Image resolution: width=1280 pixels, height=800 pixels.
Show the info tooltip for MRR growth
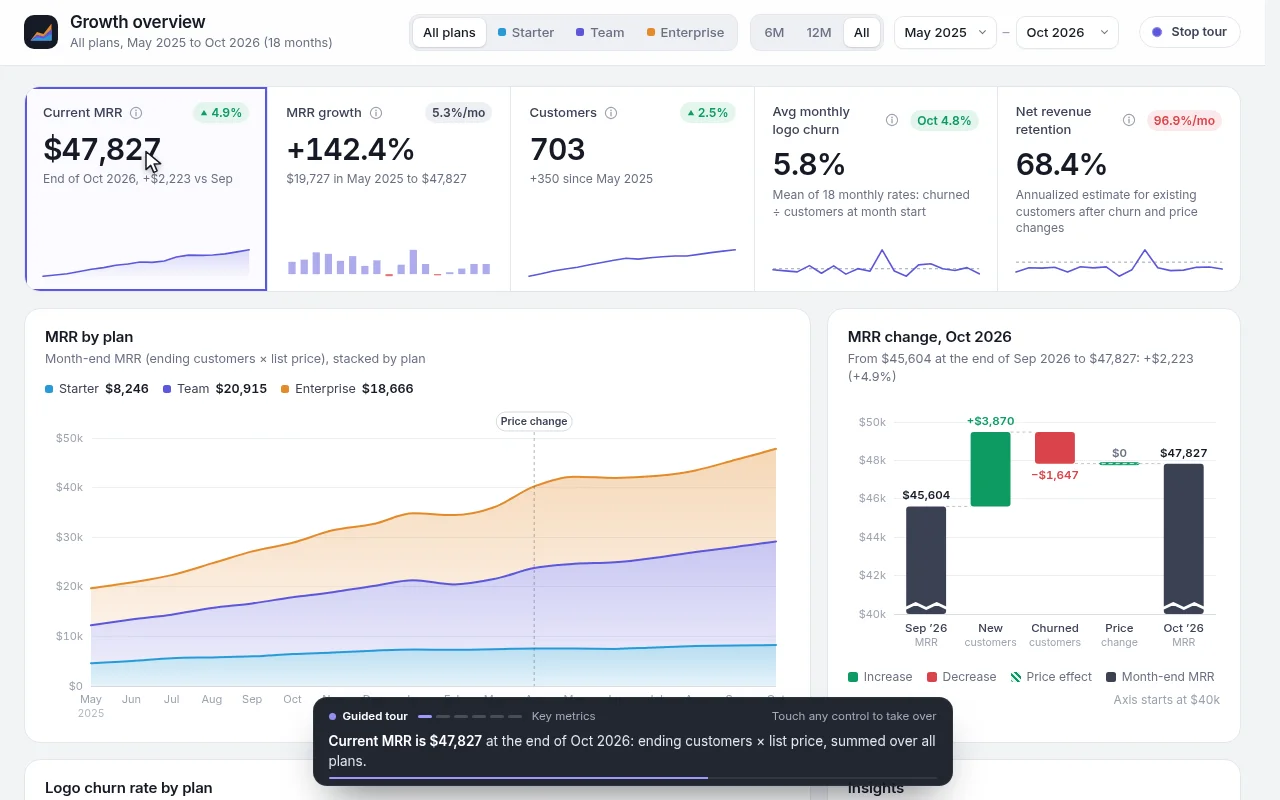point(376,113)
